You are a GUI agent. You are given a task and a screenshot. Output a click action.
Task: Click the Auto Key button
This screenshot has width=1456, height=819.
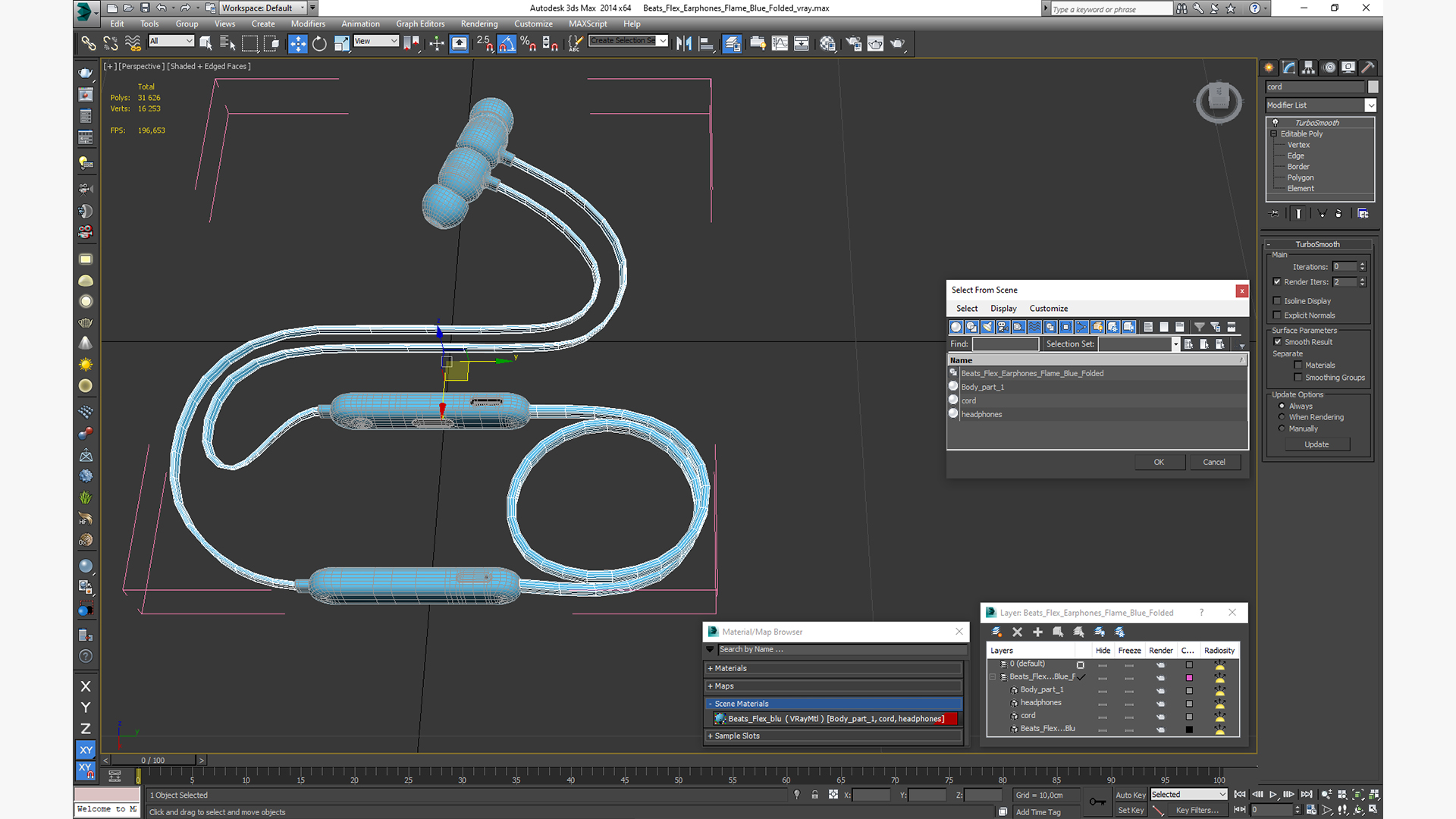coord(1131,795)
